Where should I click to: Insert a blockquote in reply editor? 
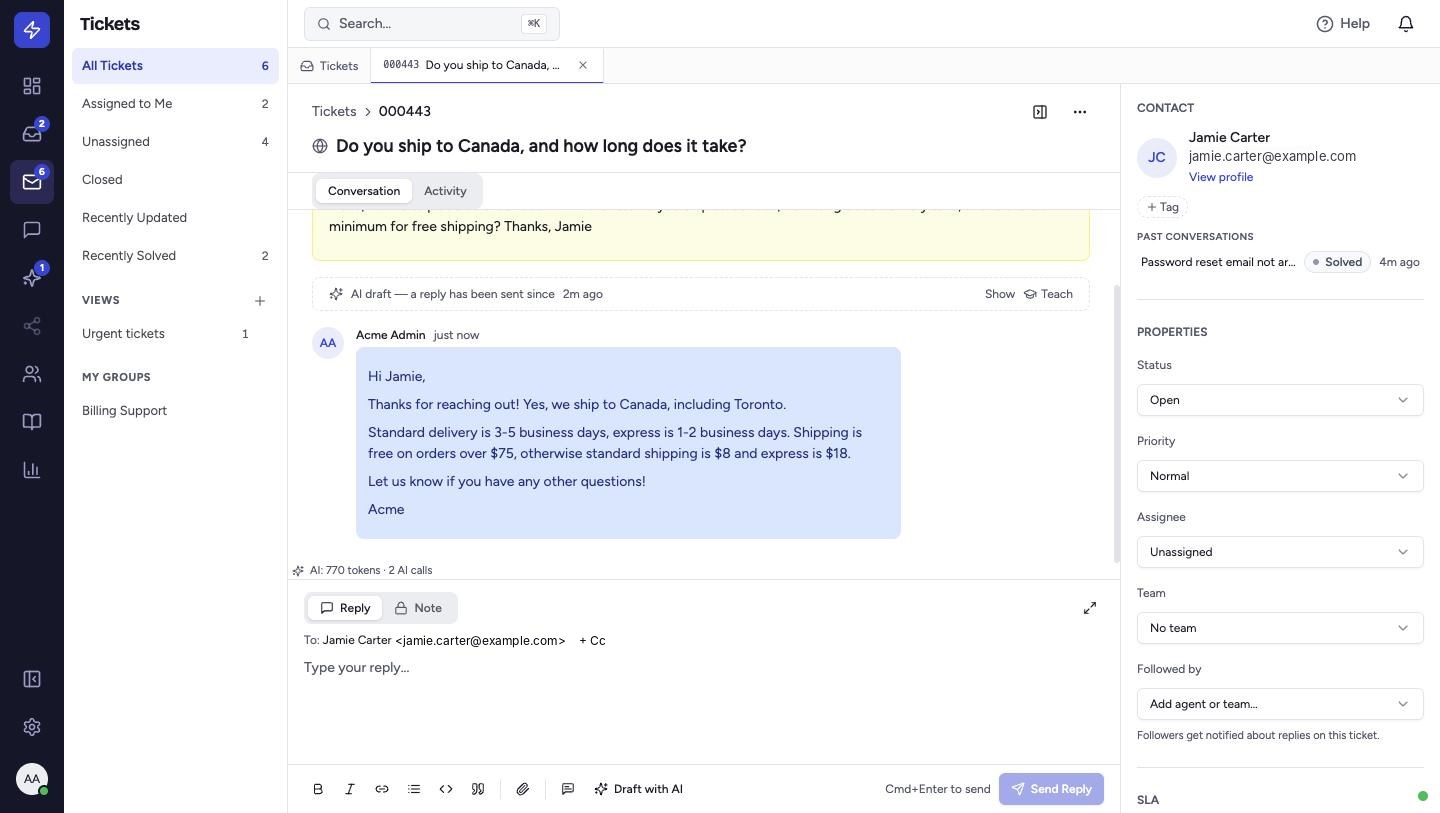click(x=478, y=789)
